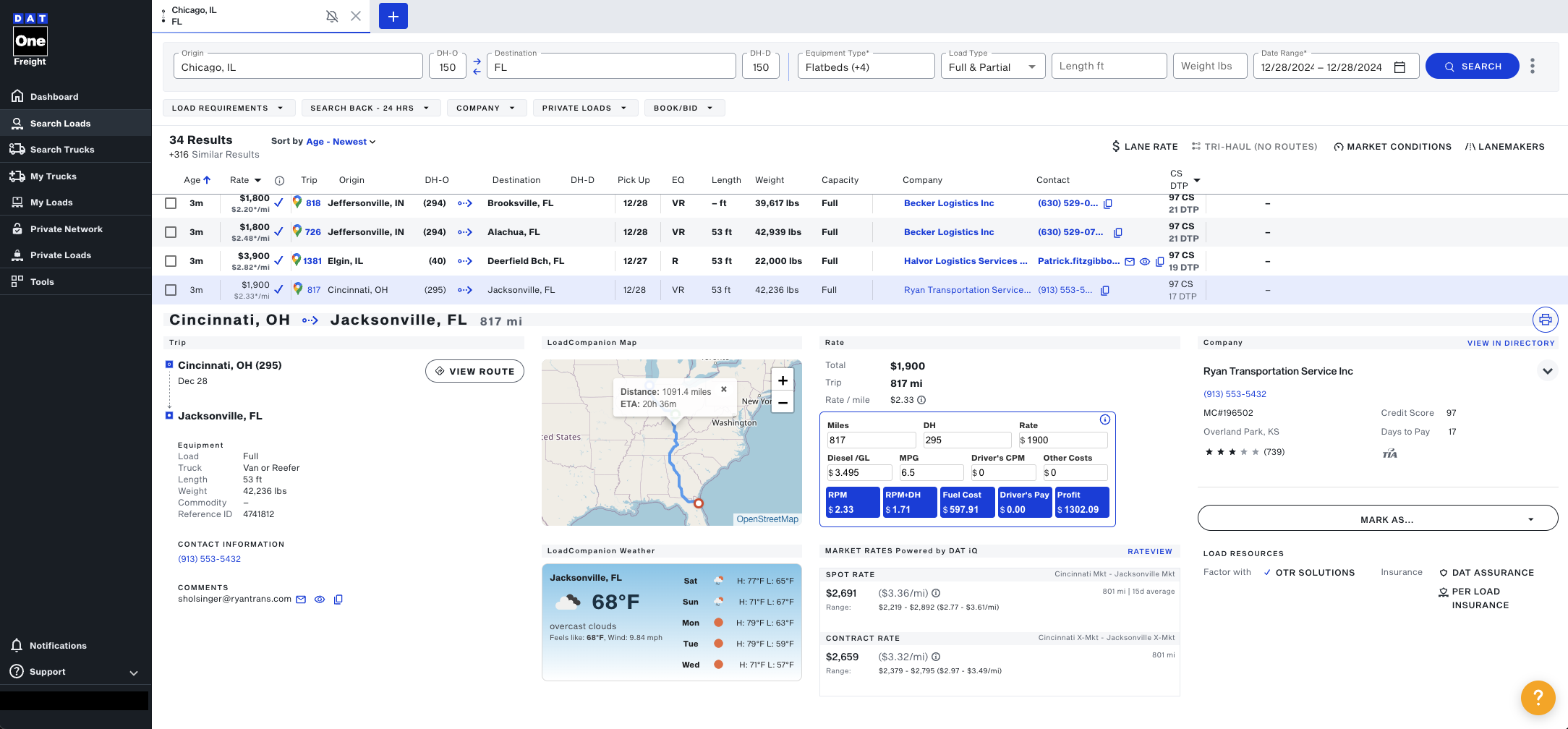Click the blue SEARCH button

[x=1472, y=66]
